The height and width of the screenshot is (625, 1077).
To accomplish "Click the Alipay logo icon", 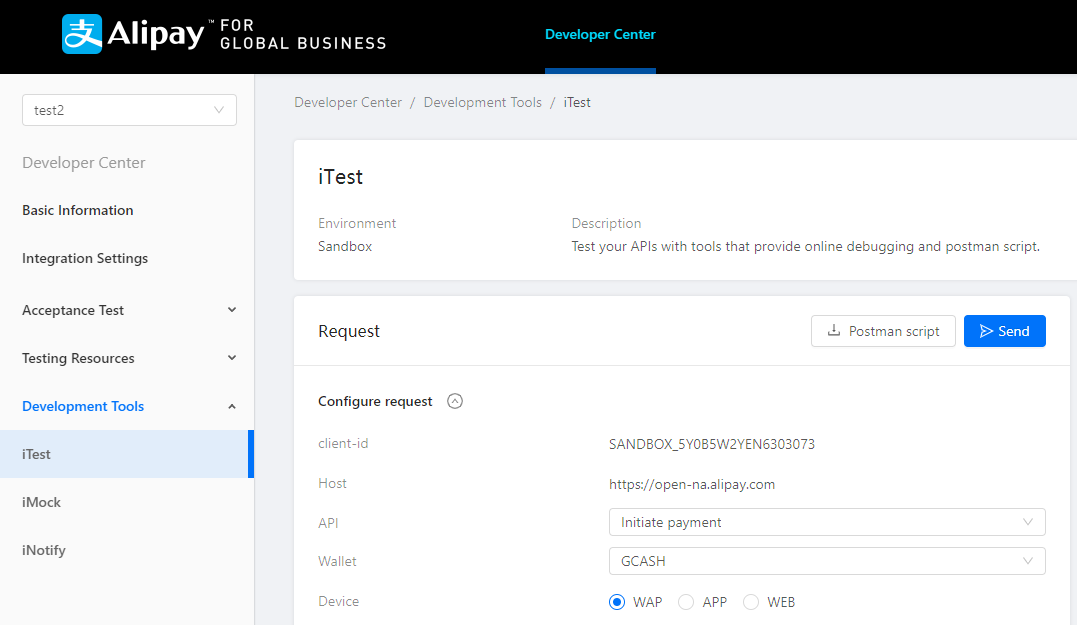I will tap(82, 34).
